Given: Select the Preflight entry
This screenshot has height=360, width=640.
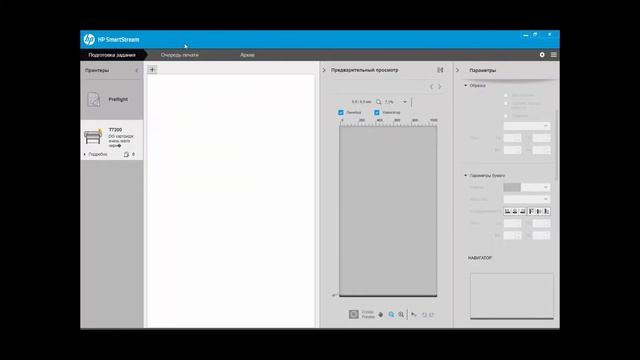Looking at the screenshot, I should coord(112,100).
